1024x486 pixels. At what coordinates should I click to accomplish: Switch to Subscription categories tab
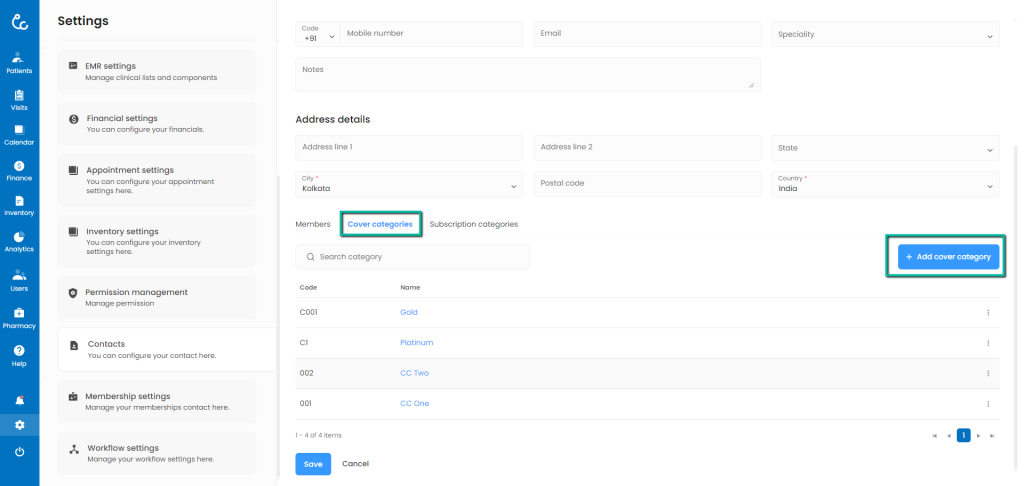[473, 225]
